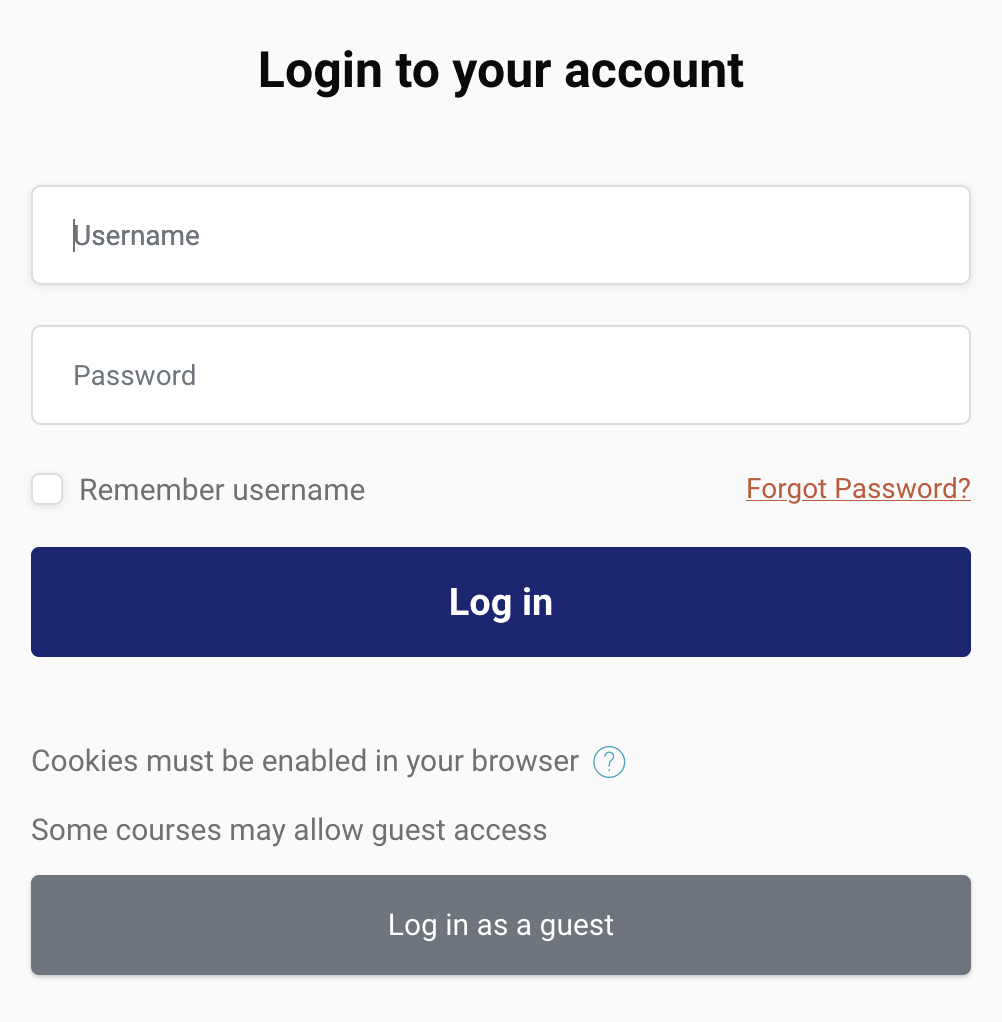Focus the Password input field
Viewport: 1002px width, 1022px height.
coord(500,375)
